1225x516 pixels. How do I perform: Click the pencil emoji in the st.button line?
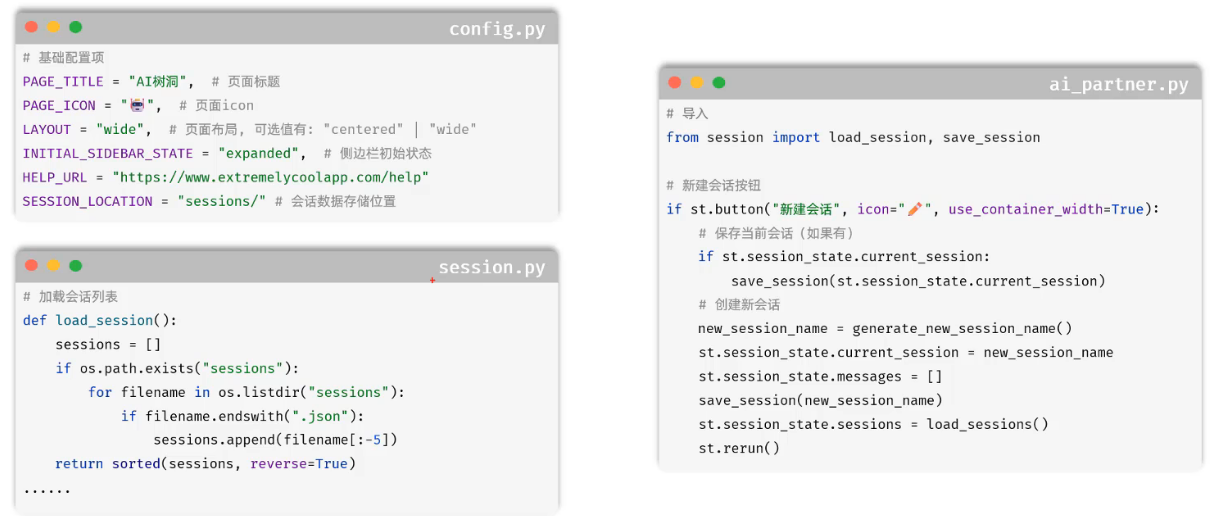pos(914,209)
